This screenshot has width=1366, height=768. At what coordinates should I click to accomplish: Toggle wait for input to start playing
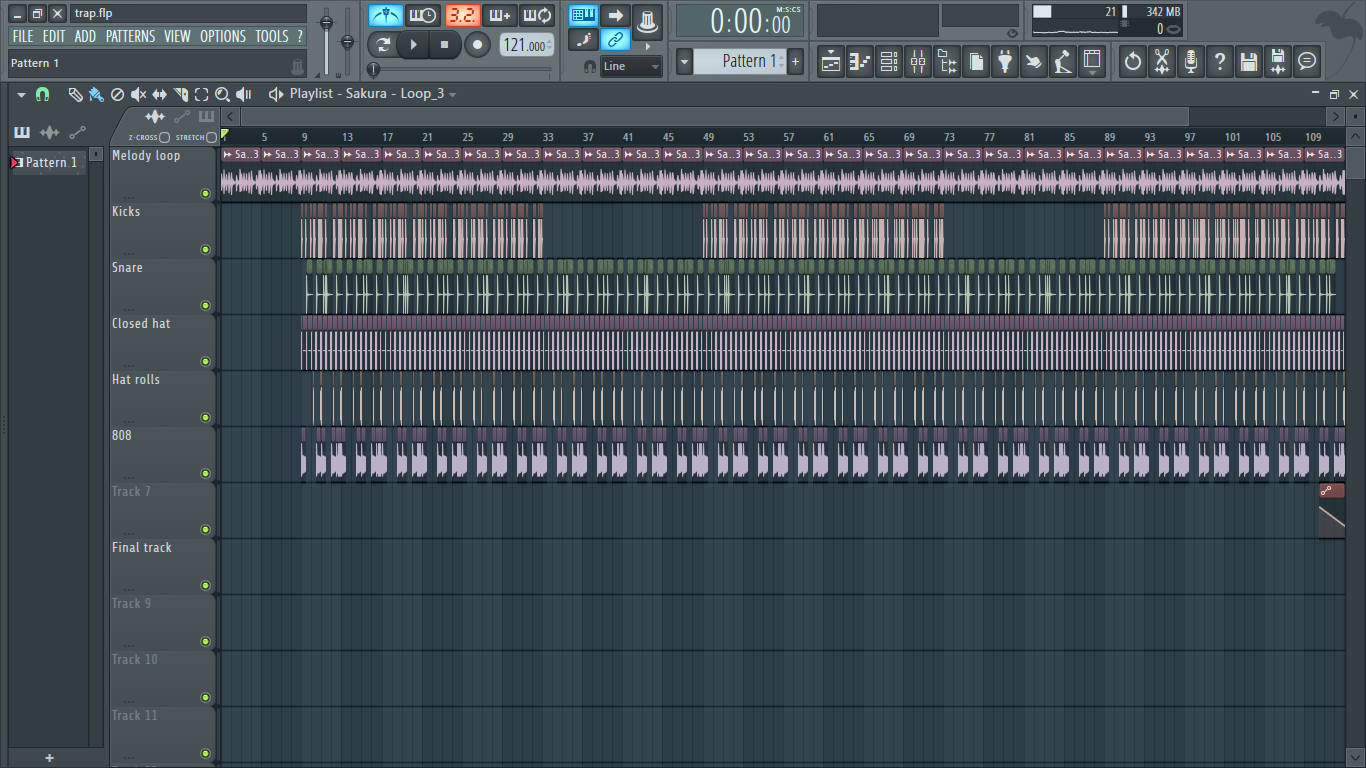(x=423, y=15)
